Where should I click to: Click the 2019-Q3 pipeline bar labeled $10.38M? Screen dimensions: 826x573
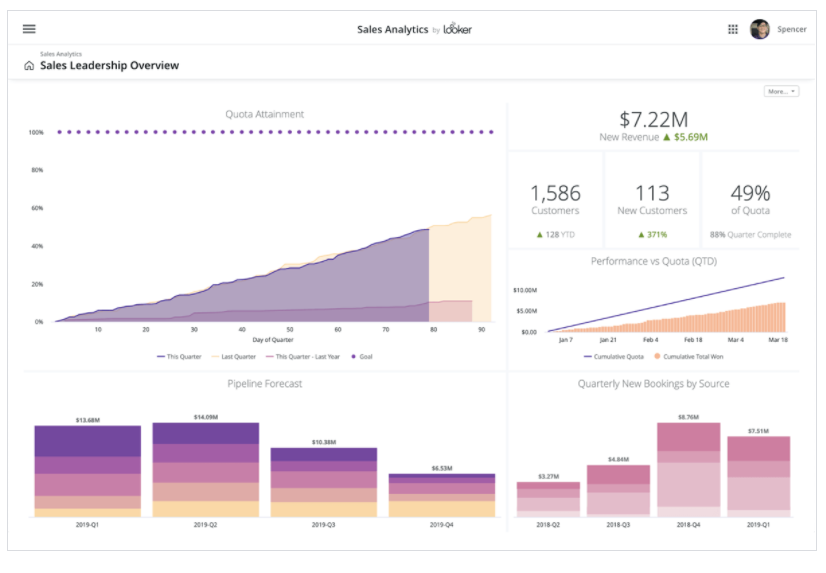point(323,482)
